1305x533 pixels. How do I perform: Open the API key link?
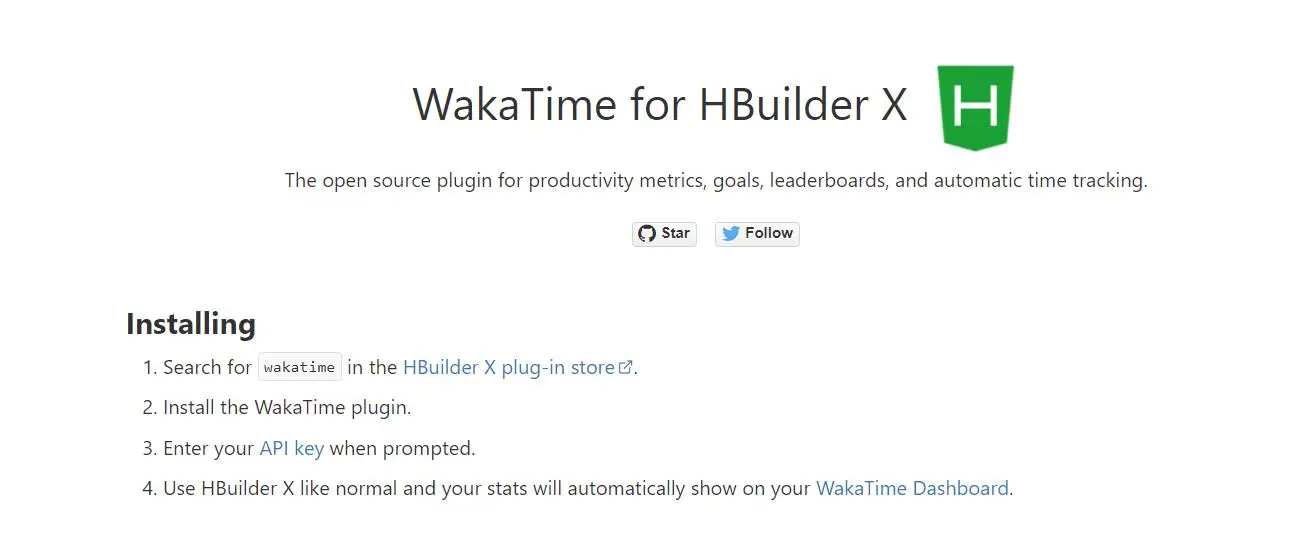(x=292, y=448)
